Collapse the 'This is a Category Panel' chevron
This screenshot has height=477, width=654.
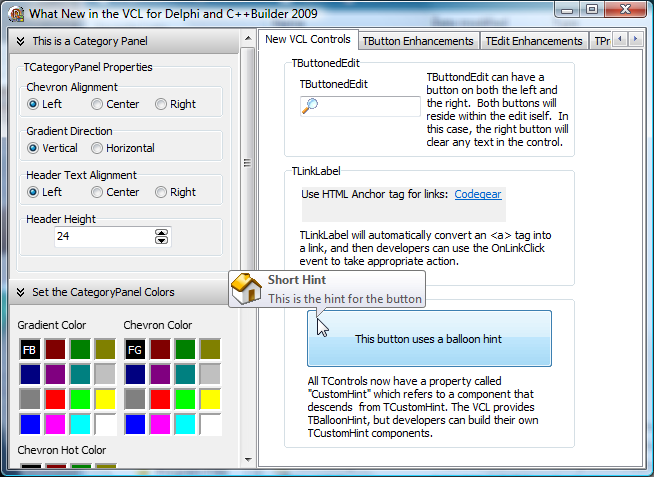20,42
